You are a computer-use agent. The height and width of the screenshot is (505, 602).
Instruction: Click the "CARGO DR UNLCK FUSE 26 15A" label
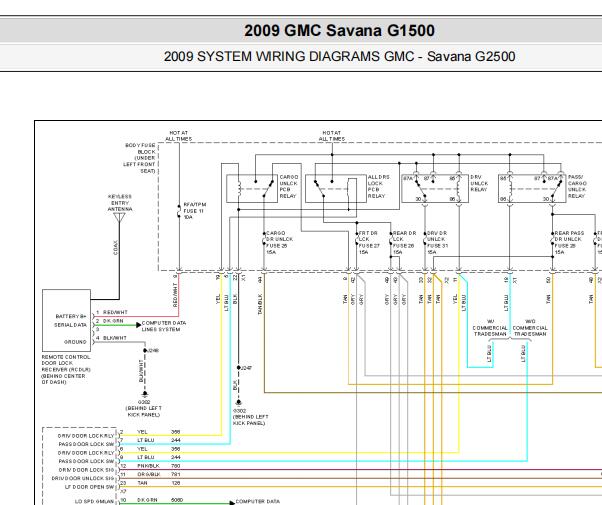[x=280, y=242]
